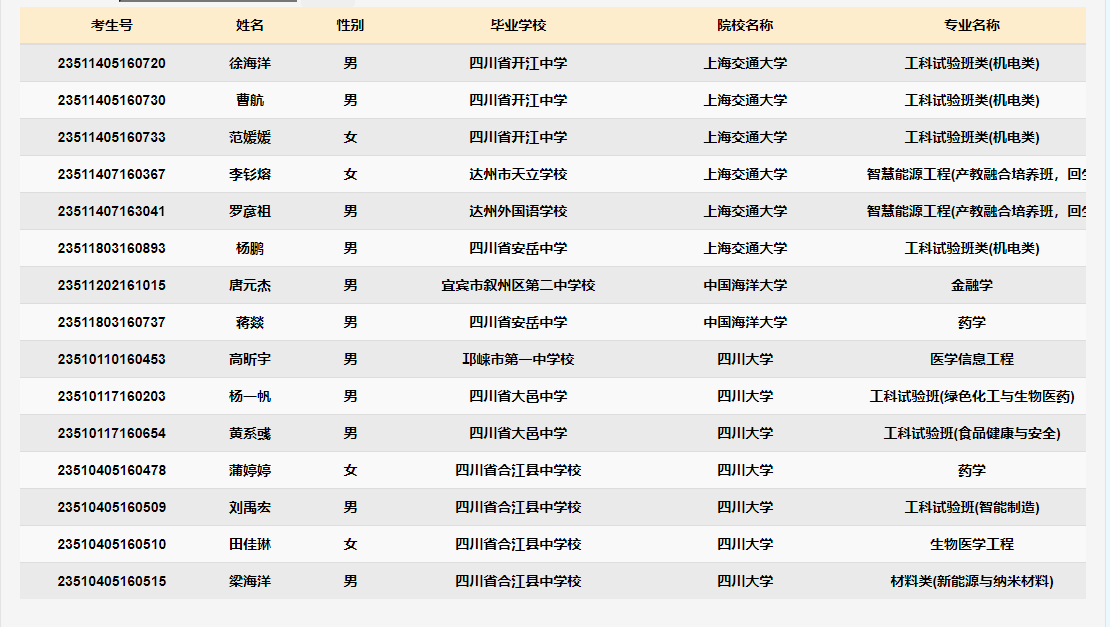Select candidate number 23511405160733
The height and width of the screenshot is (627, 1110).
[x=112, y=137]
